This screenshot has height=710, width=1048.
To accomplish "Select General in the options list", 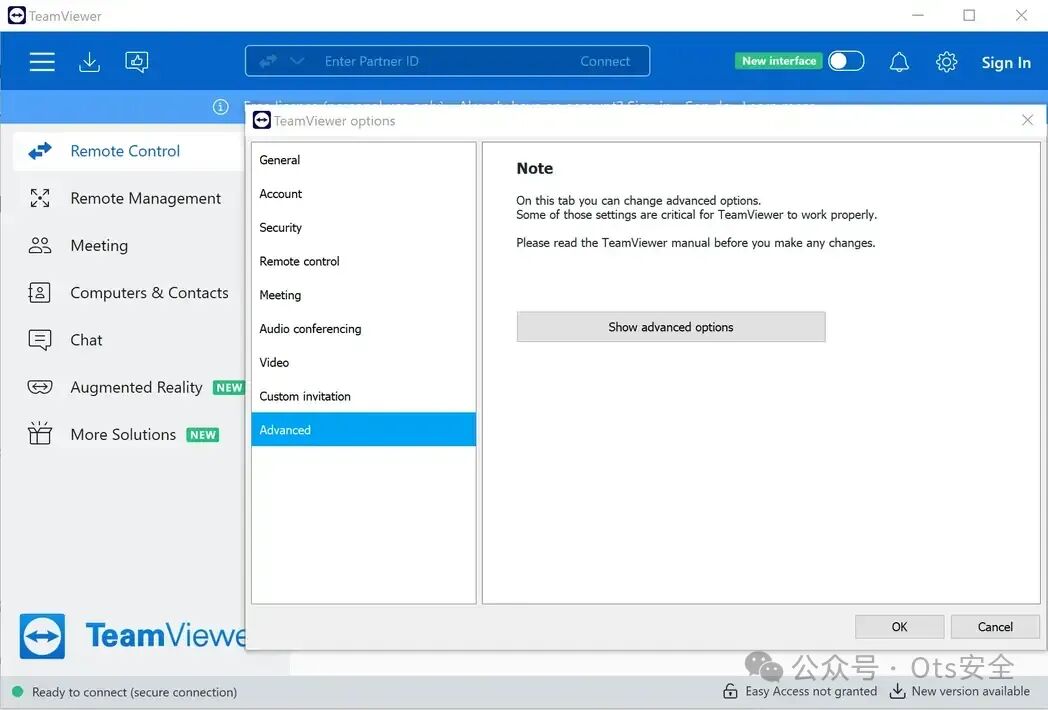I will coord(364,160).
